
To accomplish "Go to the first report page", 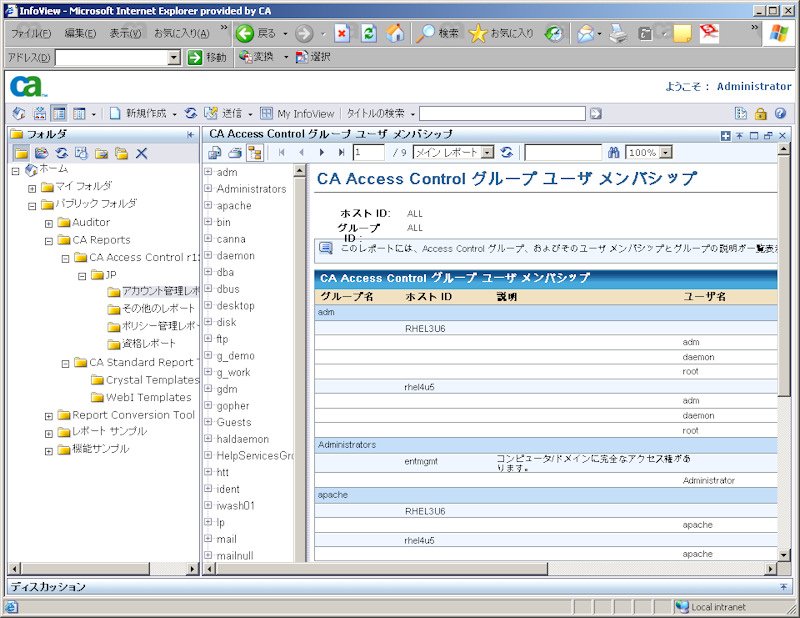I will [282, 152].
